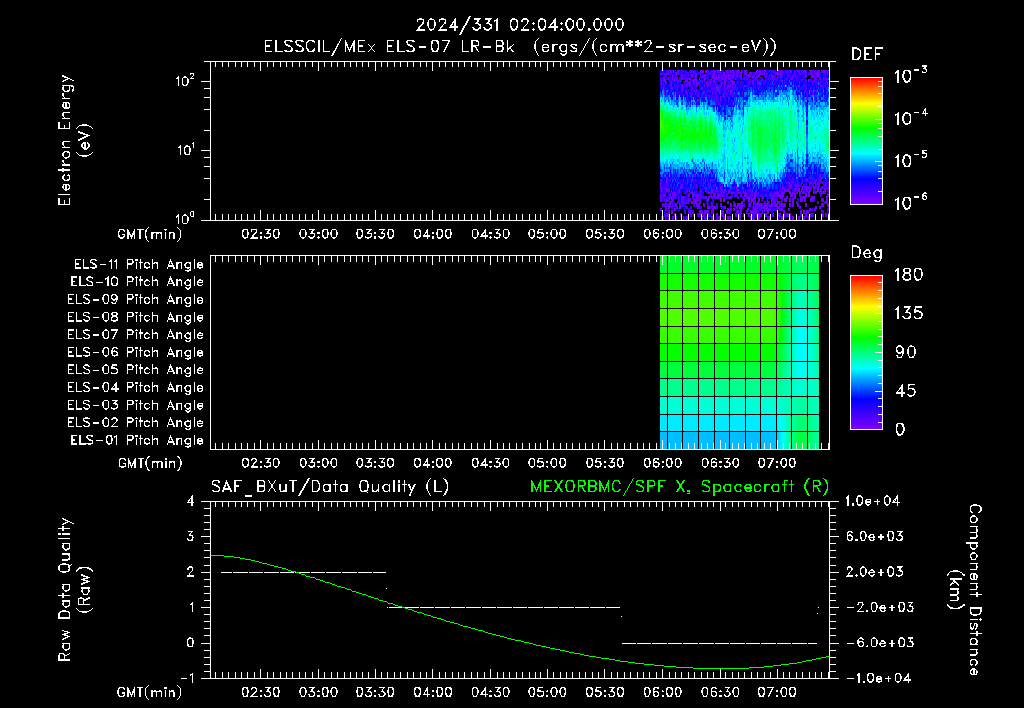Select the ELS-08 Pitch Angle row label
Viewport: 1024px width, 708px height.
pos(135,317)
